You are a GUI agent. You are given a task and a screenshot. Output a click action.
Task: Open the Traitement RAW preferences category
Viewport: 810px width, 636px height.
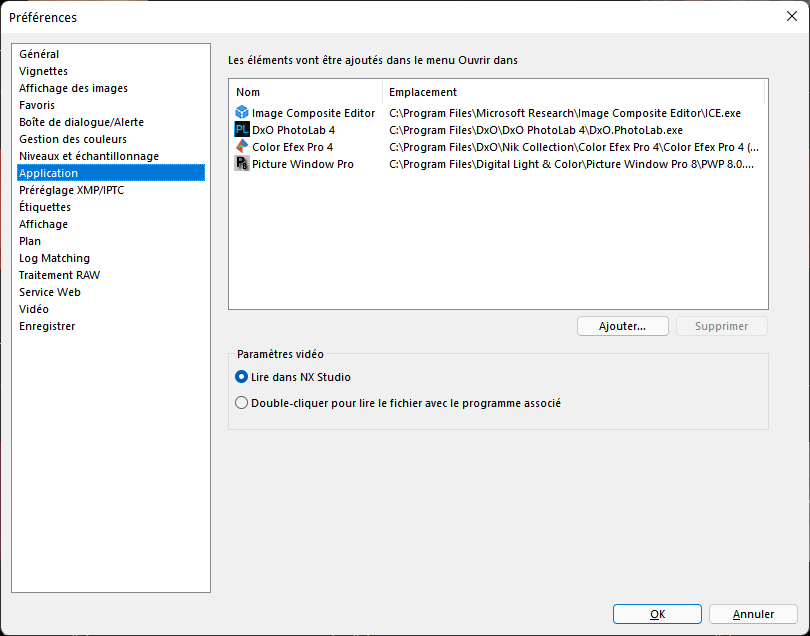click(x=59, y=275)
